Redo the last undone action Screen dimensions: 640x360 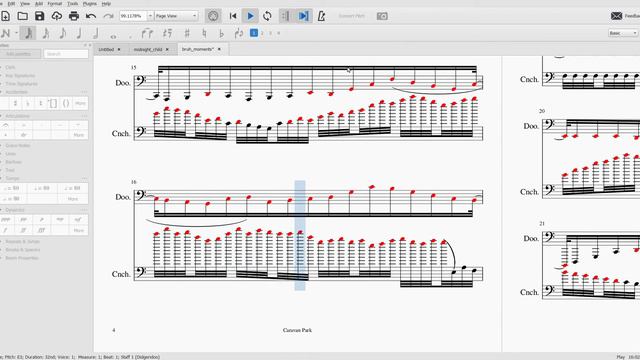pyautogui.click(x=108, y=16)
